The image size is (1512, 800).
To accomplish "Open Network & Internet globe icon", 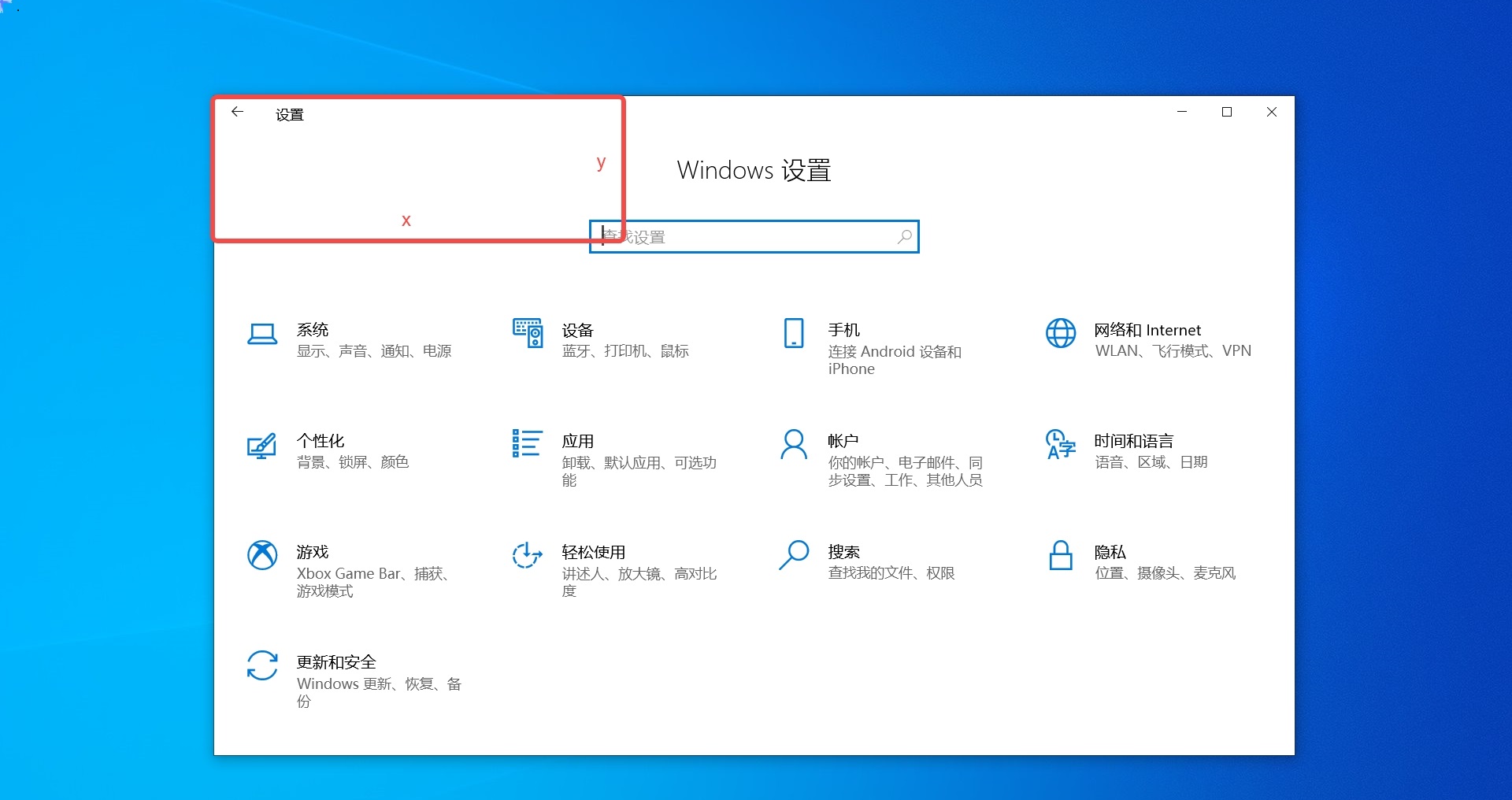I will tap(1060, 333).
